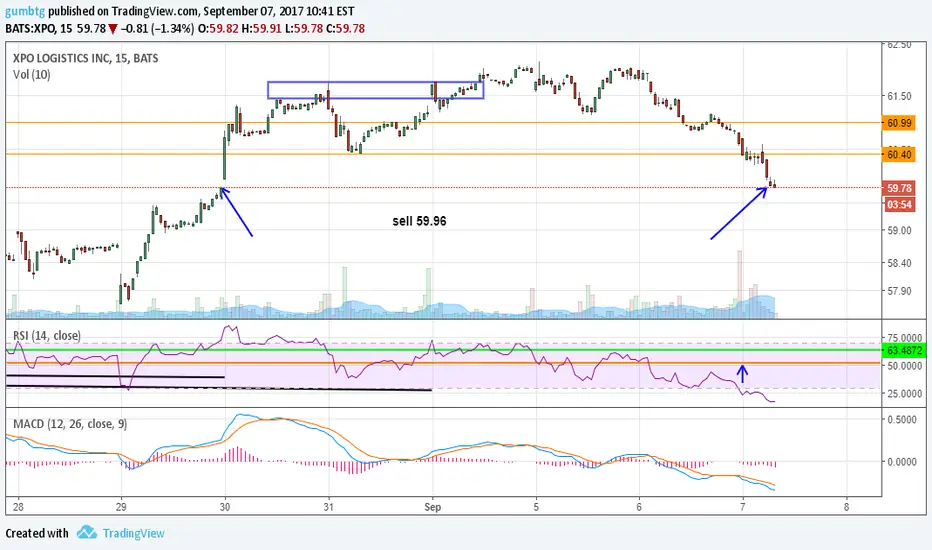The image size is (932, 550).
Task: Click the green 63.4872 RSI level label
Action: [x=904, y=350]
